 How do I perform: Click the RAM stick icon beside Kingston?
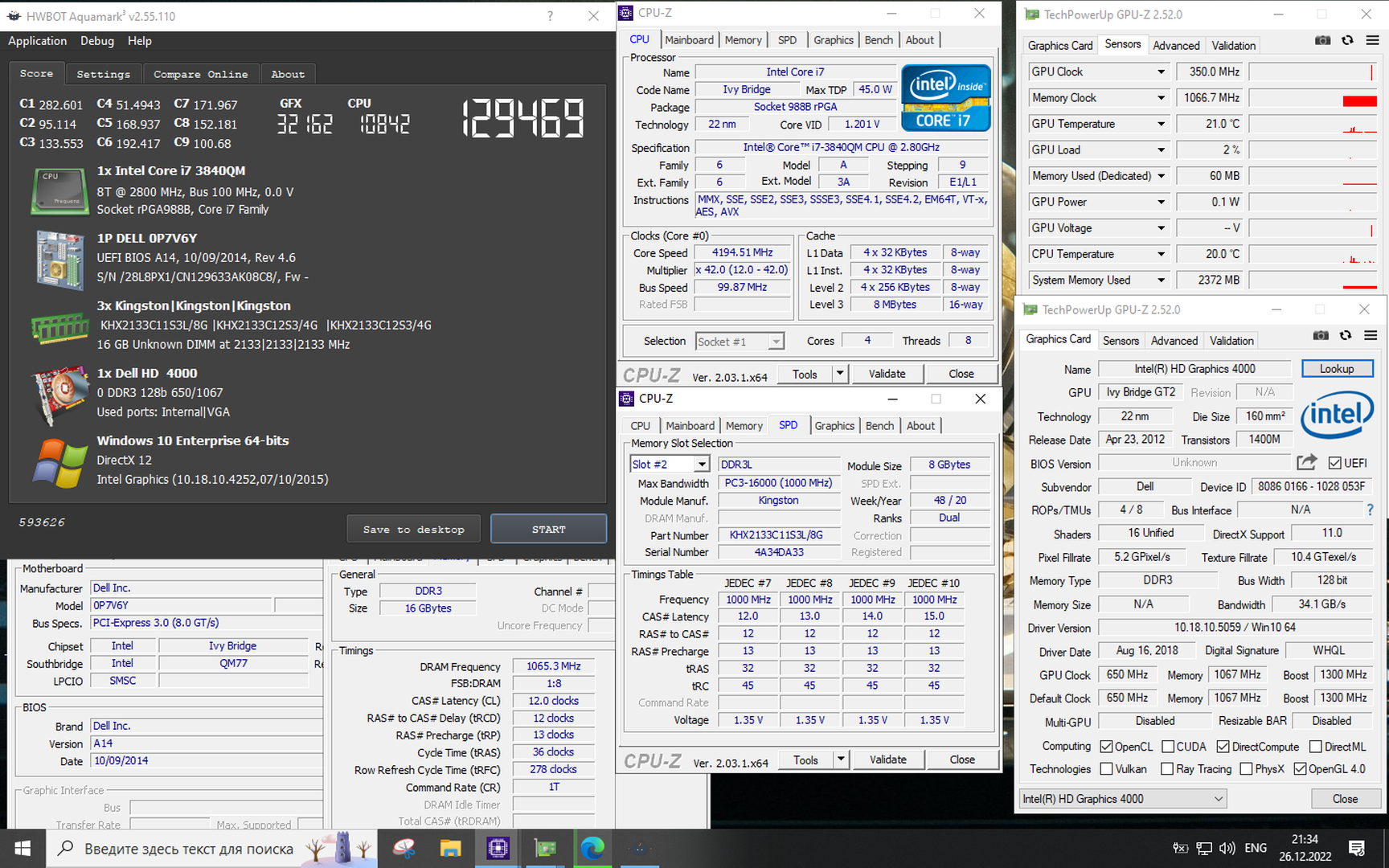(x=59, y=327)
